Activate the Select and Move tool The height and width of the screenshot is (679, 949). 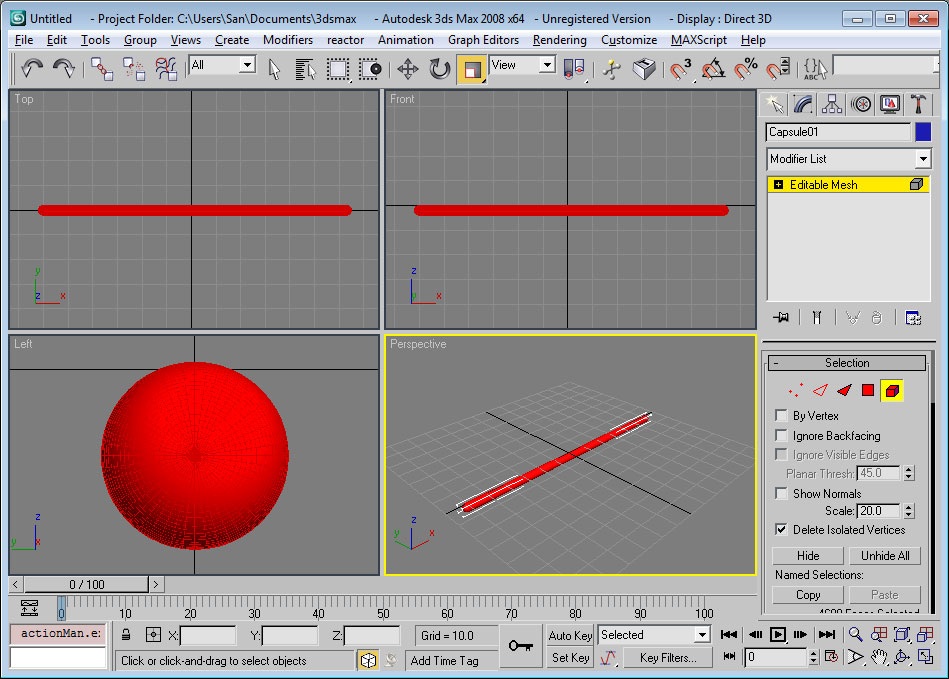(x=408, y=68)
